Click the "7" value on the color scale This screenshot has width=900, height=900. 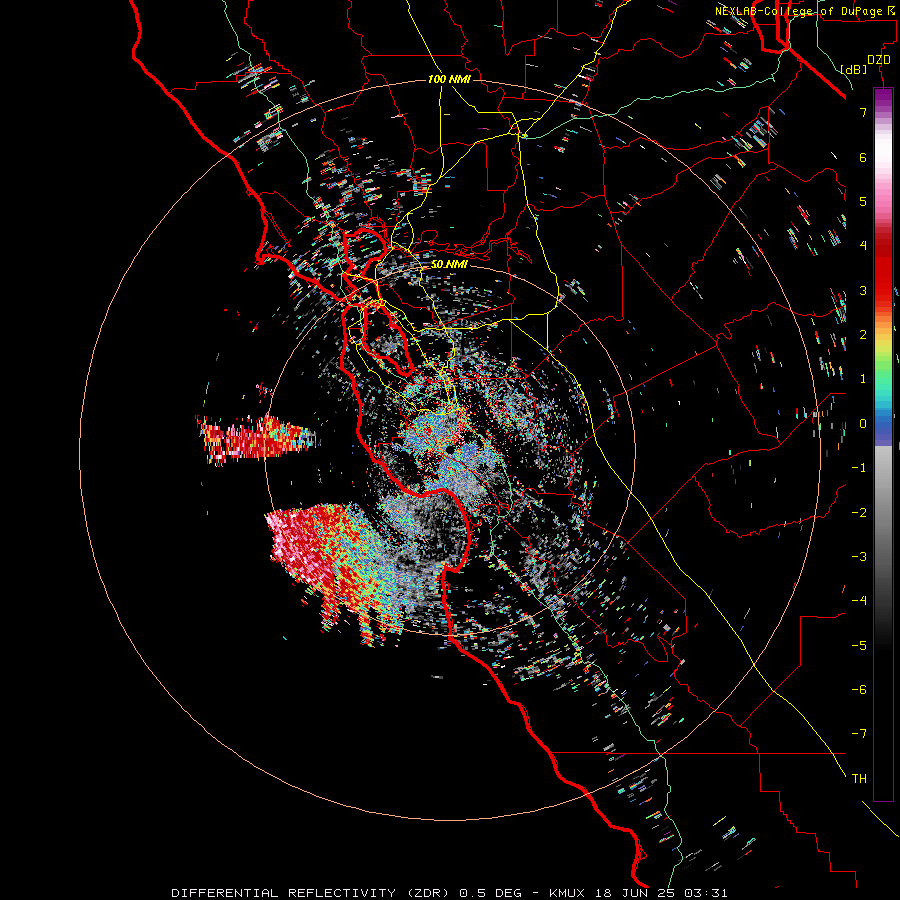point(863,112)
